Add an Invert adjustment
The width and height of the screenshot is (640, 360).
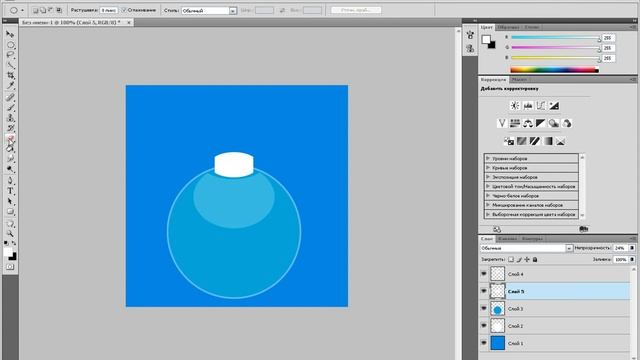[509, 141]
